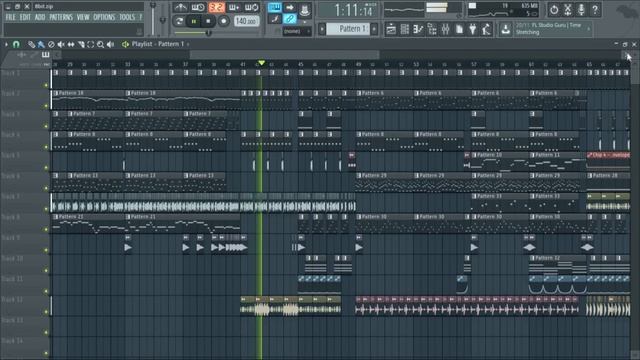Toggle the metronome

pos(180,7)
